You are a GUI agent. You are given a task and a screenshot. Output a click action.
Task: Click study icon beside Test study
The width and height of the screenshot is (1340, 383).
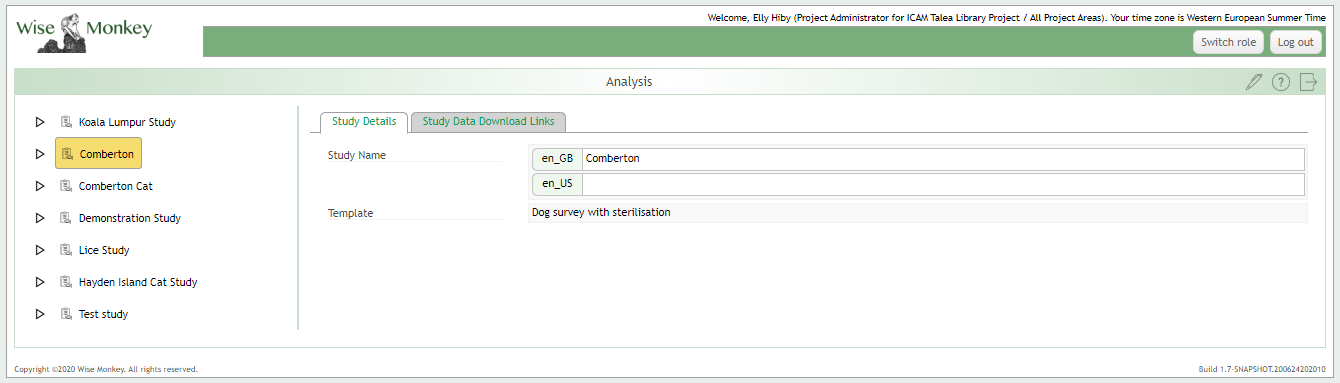click(66, 314)
